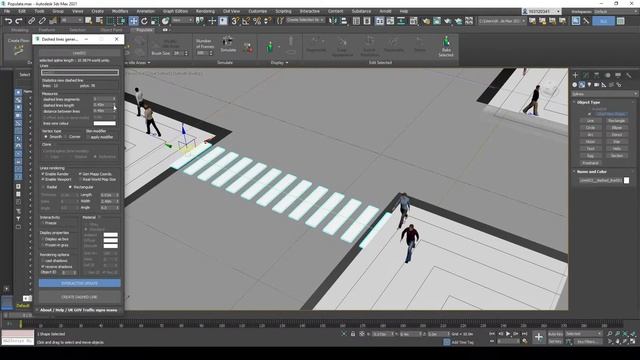Toggle the Freeze interactivity checkbox
The image size is (640, 360).
(x=43, y=223)
